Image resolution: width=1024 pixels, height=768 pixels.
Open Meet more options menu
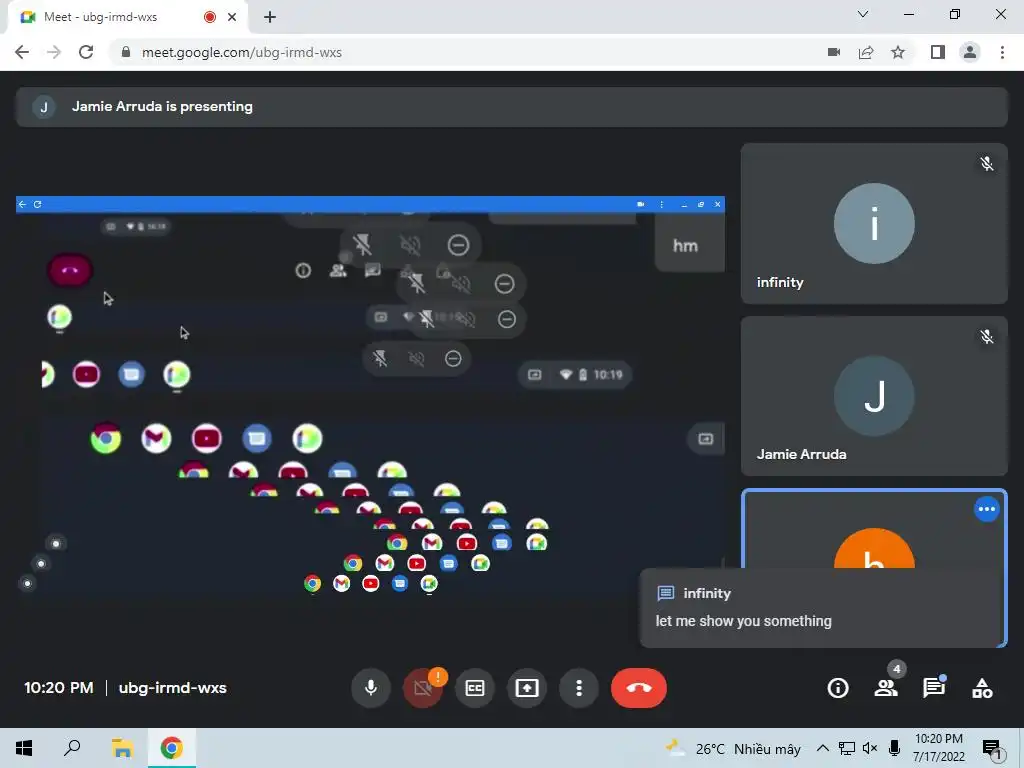pyautogui.click(x=579, y=688)
